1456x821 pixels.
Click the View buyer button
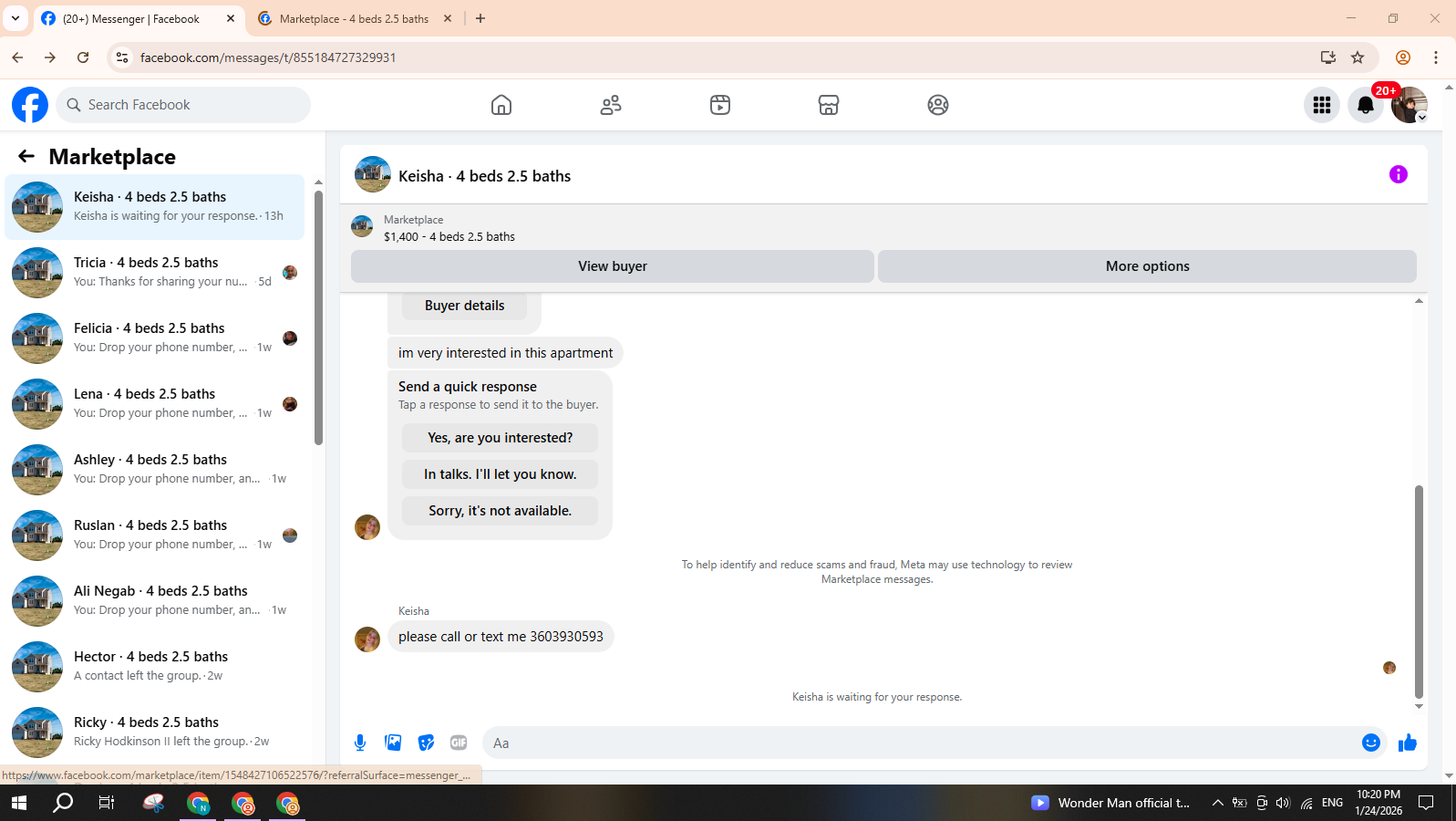tap(613, 266)
